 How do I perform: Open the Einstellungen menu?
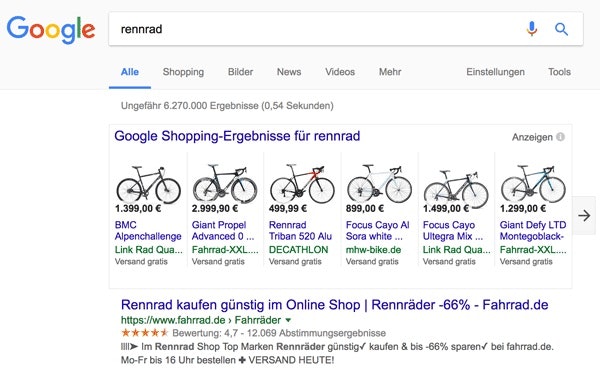[x=495, y=72]
